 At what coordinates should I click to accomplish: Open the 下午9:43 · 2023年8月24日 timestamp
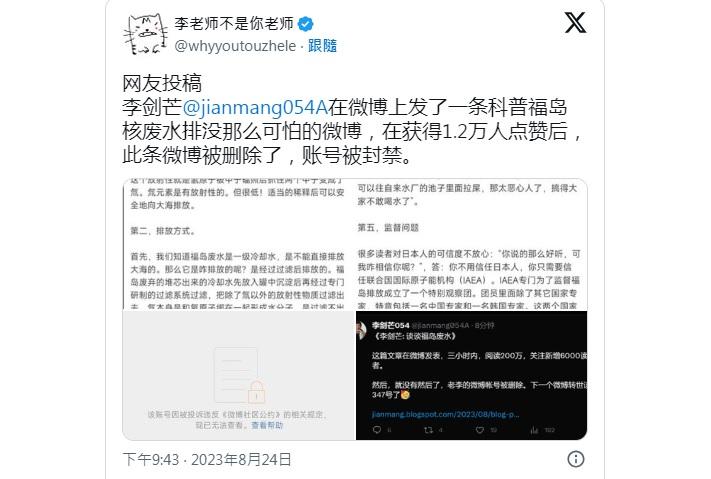(x=207, y=459)
